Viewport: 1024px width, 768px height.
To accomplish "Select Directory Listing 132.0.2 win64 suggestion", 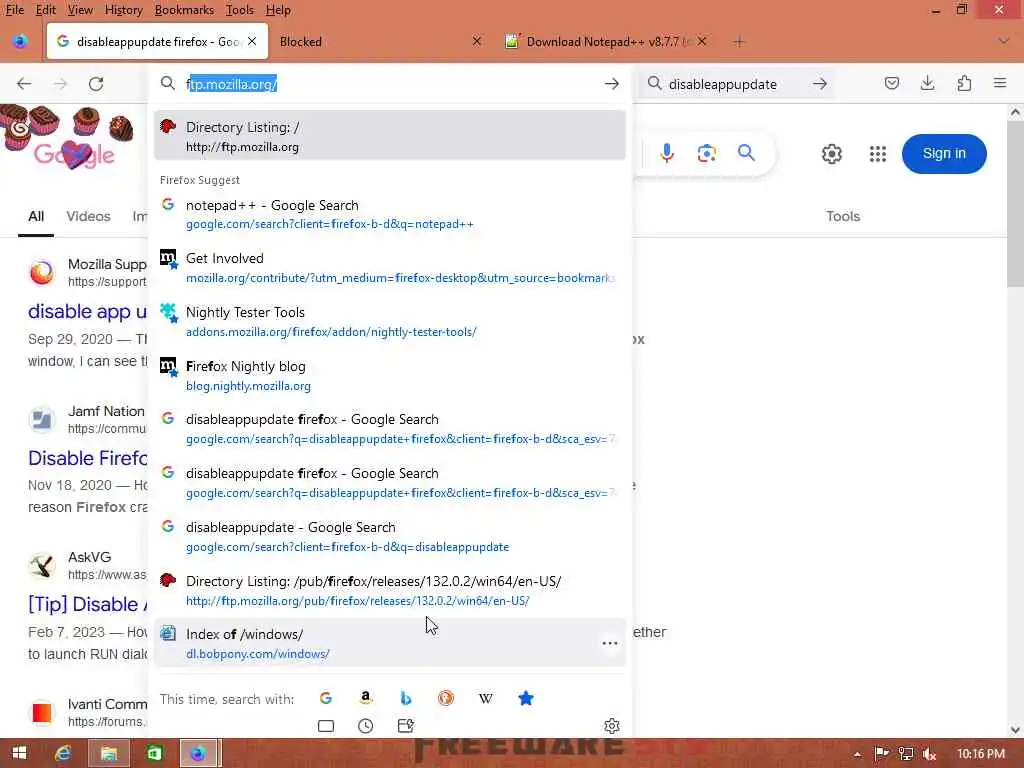I will coord(390,590).
